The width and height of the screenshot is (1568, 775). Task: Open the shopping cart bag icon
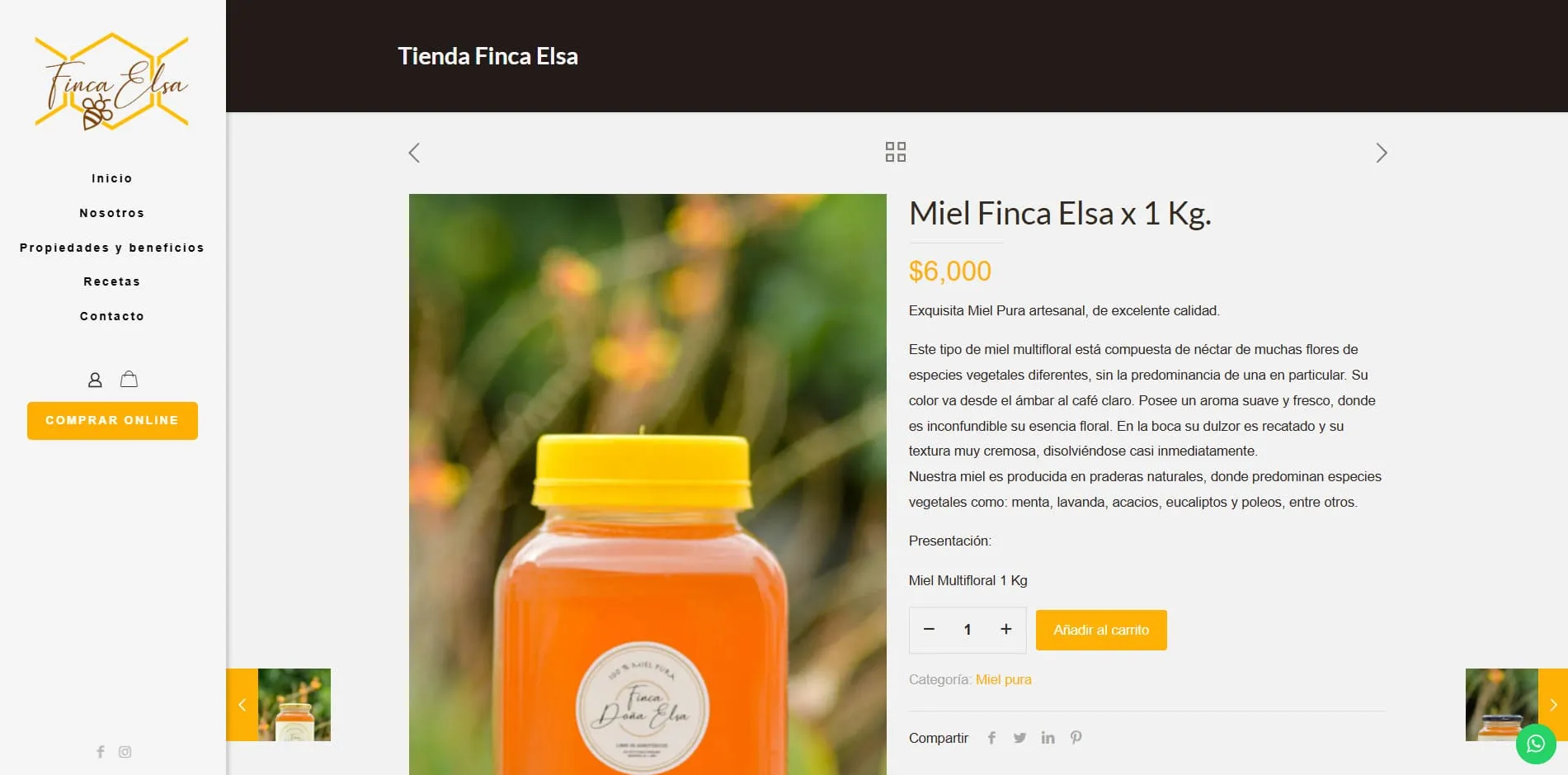point(129,379)
